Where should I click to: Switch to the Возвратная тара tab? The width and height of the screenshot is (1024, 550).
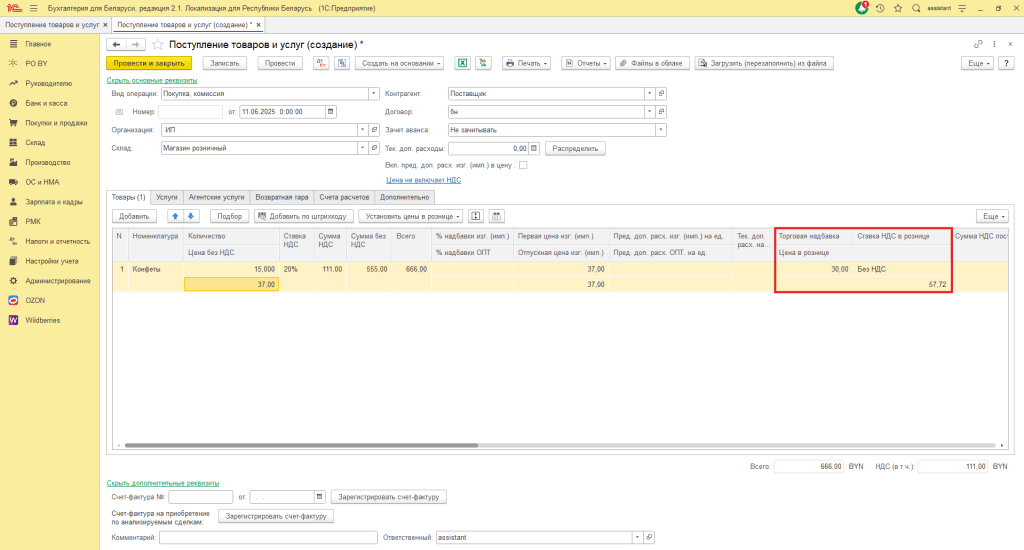(281, 197)
